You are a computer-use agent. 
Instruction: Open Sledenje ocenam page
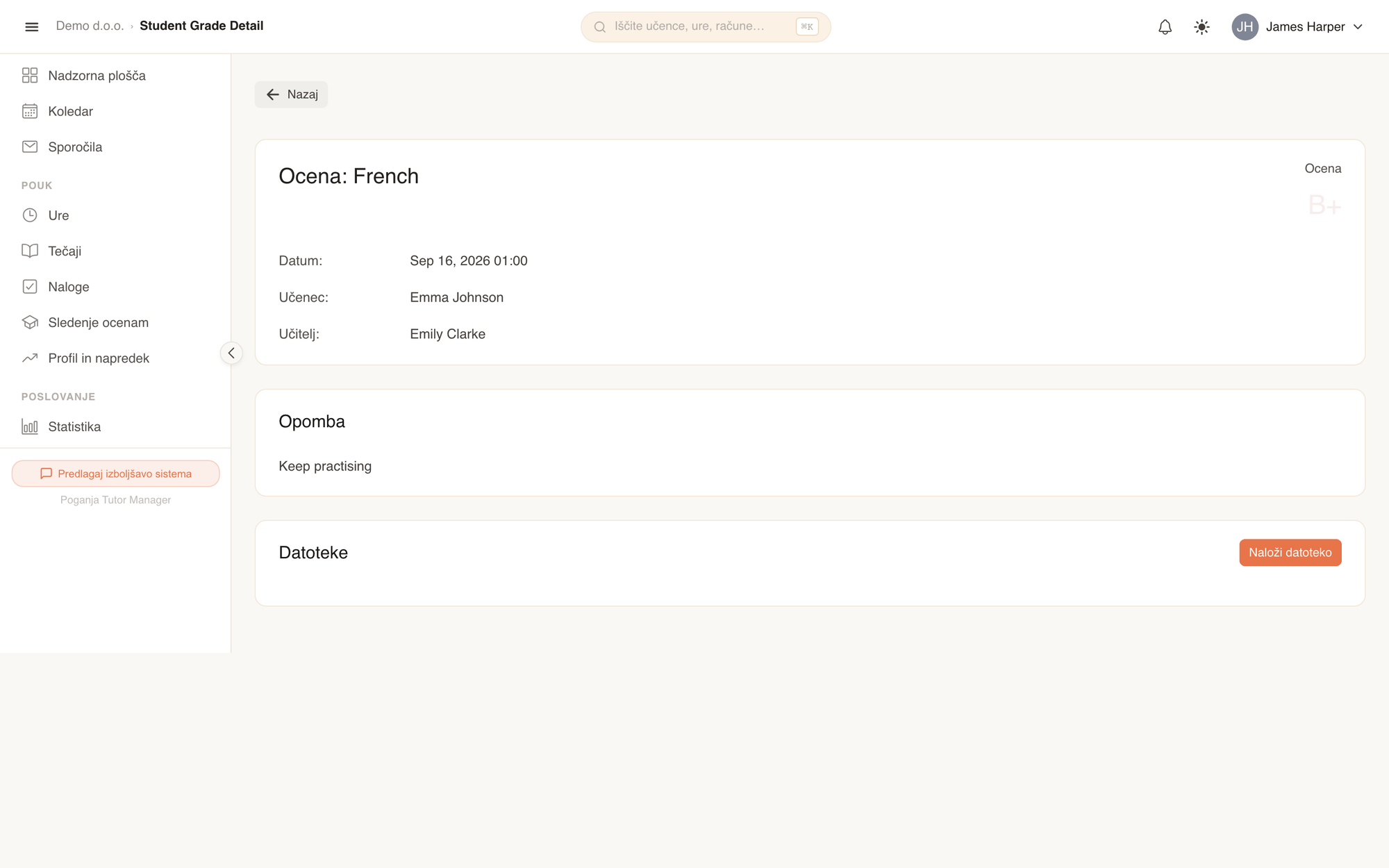115,322
